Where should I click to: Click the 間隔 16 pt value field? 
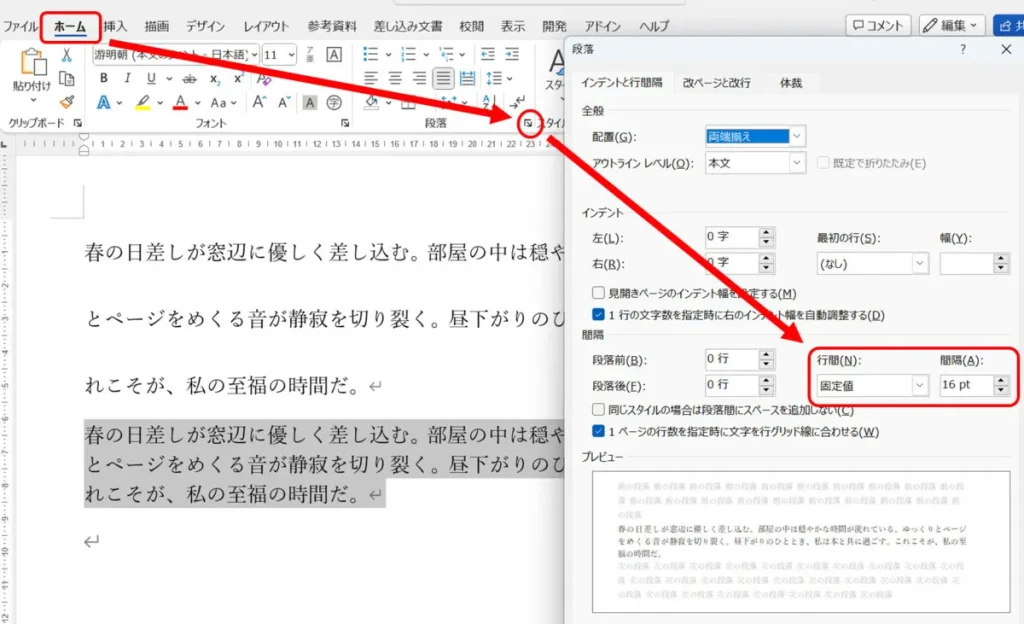coord(967,385)
